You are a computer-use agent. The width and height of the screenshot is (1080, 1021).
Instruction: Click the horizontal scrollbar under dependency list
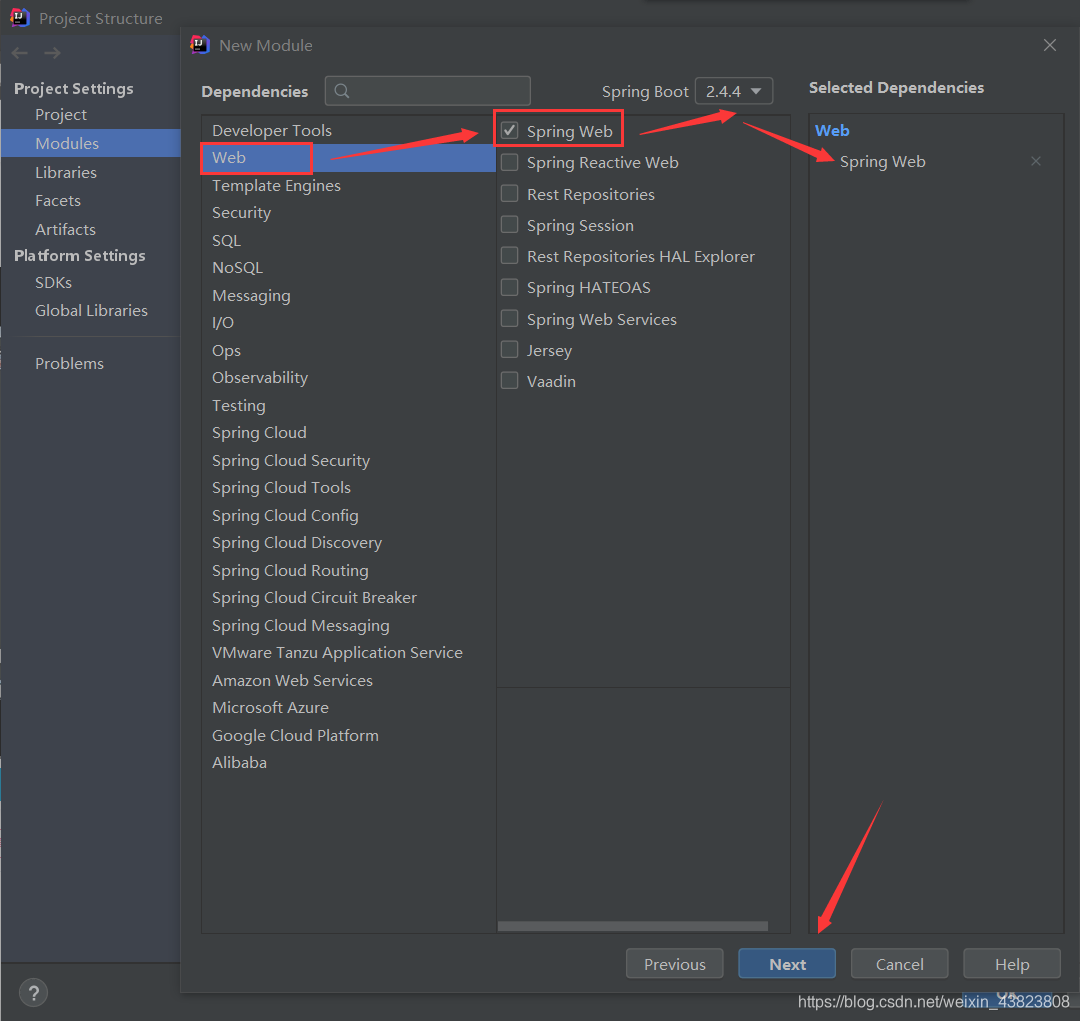click(x=632, y=927)
